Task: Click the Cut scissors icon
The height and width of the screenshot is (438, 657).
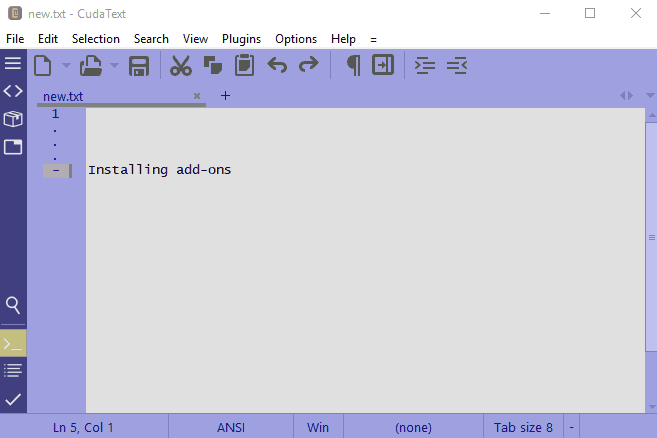Action: coord(181,66)
